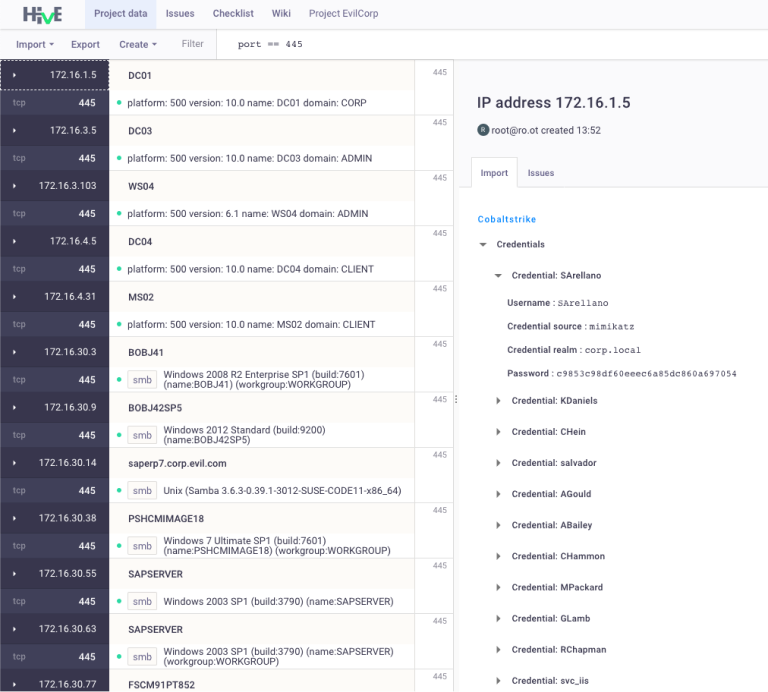Expand host 172.16.3.103 row arrow

click(x=14, y=186)
